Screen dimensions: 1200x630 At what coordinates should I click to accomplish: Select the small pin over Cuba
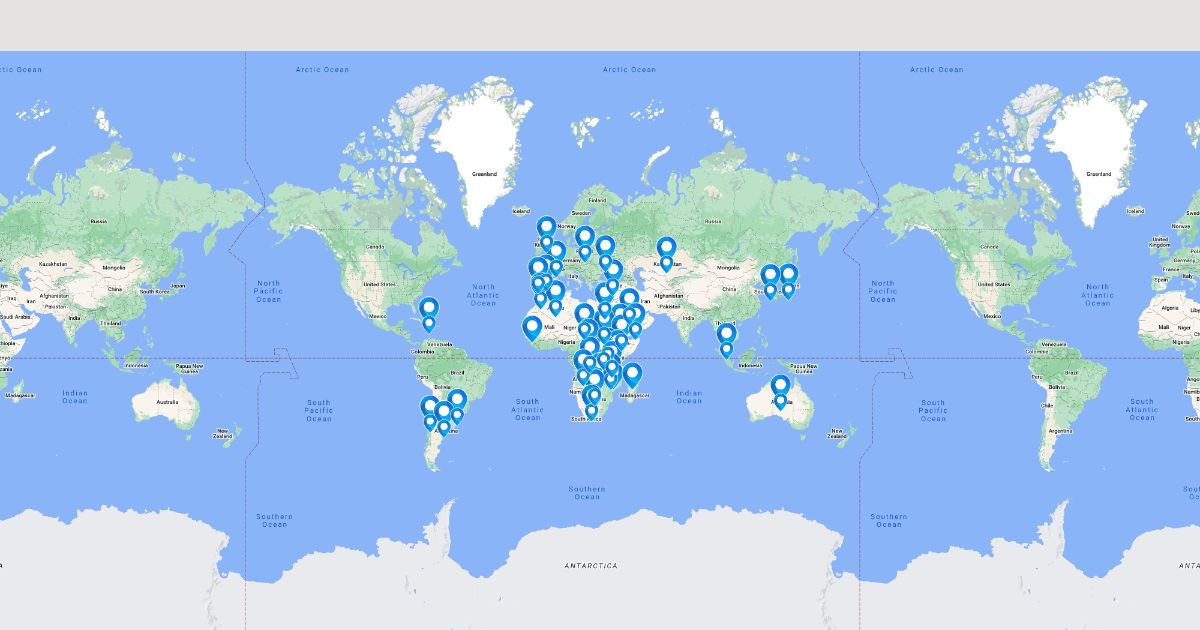click(429, 324)
